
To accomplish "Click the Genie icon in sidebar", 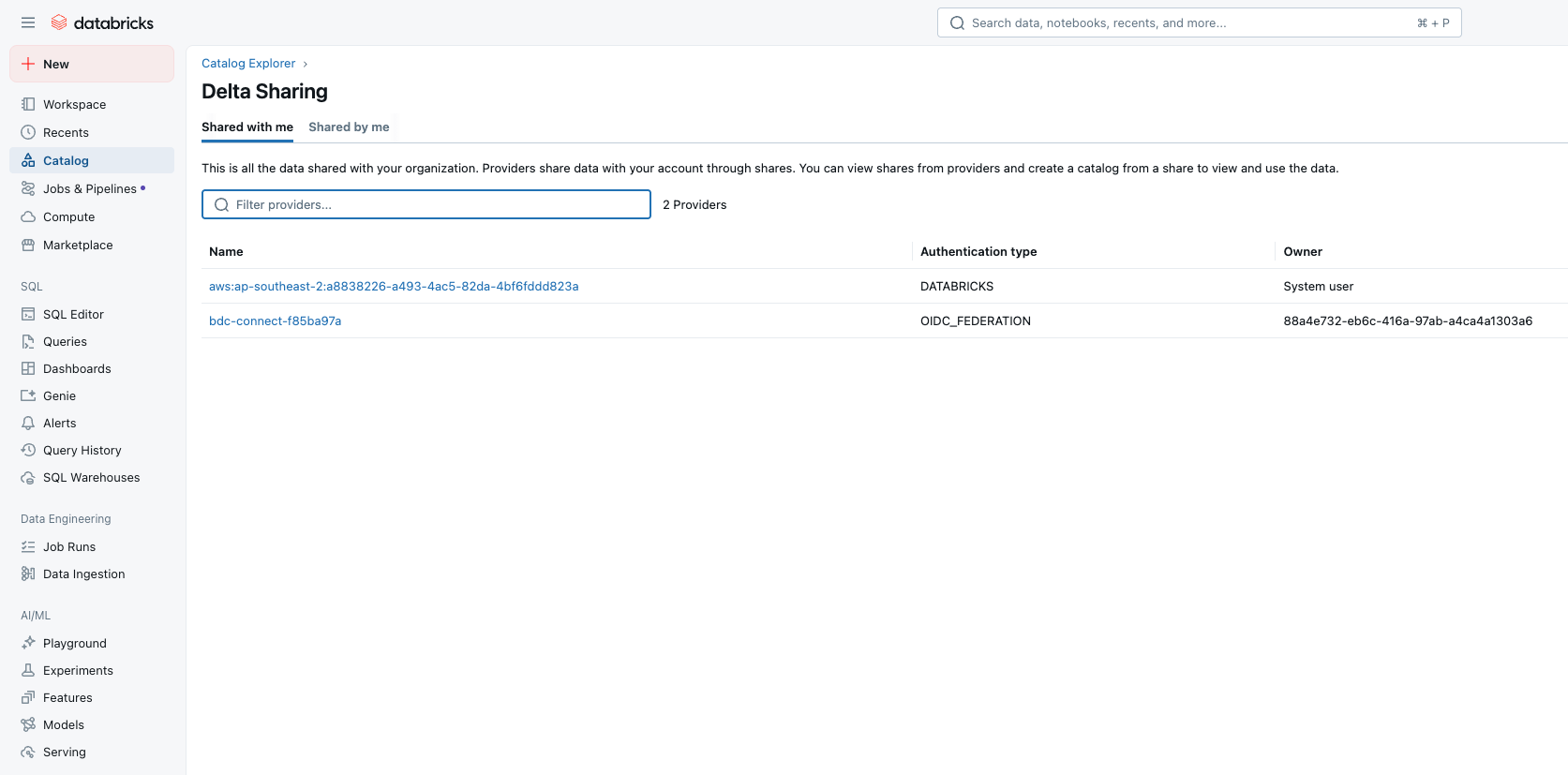I will (28, 395).
